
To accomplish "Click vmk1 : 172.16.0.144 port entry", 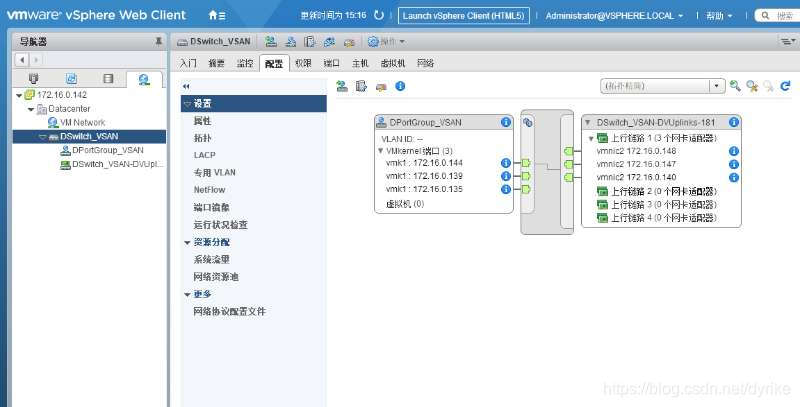I will tap(424, 163).
